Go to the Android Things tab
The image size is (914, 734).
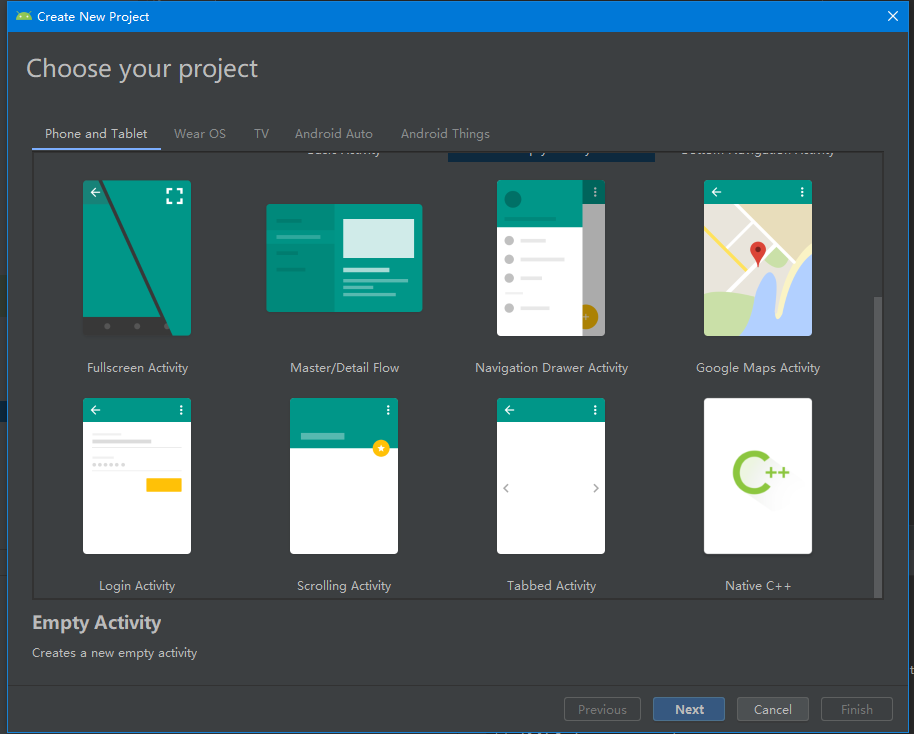(445, 134)
